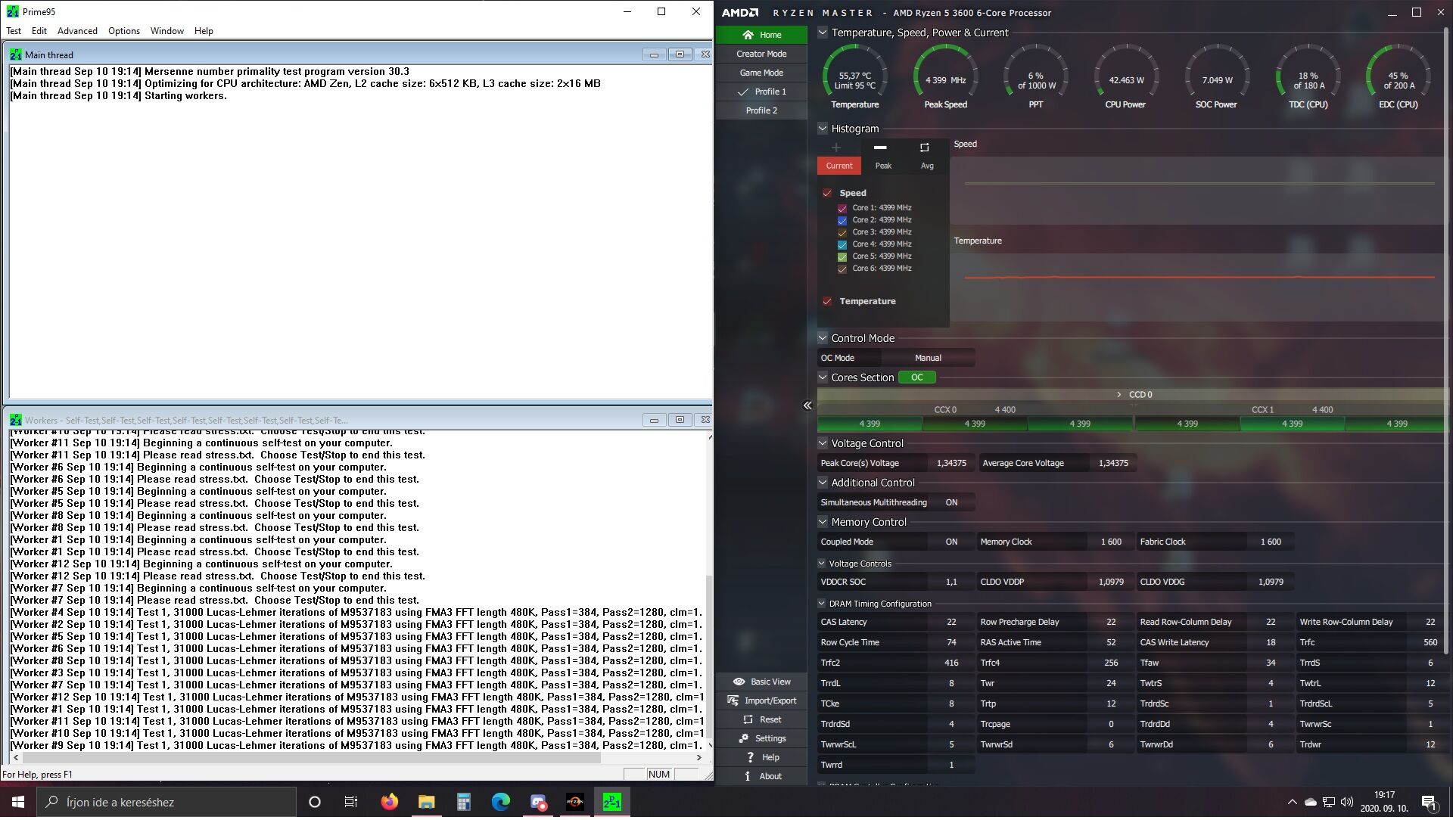Click the CCX 1 middle core bar

(1294, 425)
